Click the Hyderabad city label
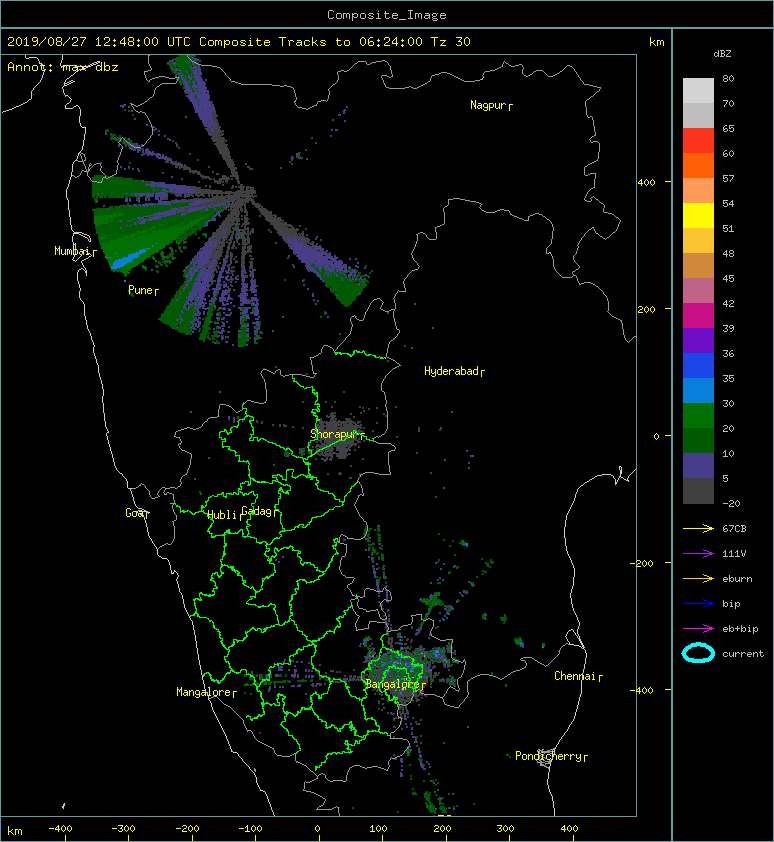 coord(451,371)
